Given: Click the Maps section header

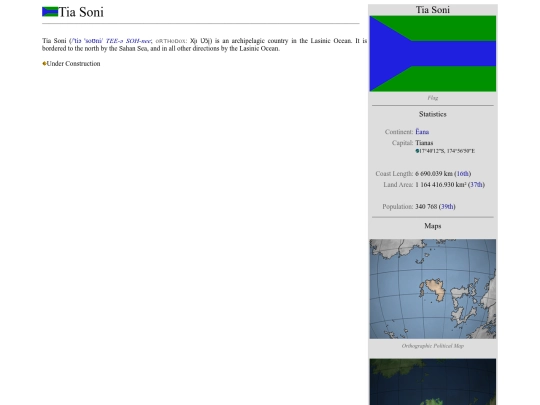Looking at the screenshot, I should click(433, 226).
